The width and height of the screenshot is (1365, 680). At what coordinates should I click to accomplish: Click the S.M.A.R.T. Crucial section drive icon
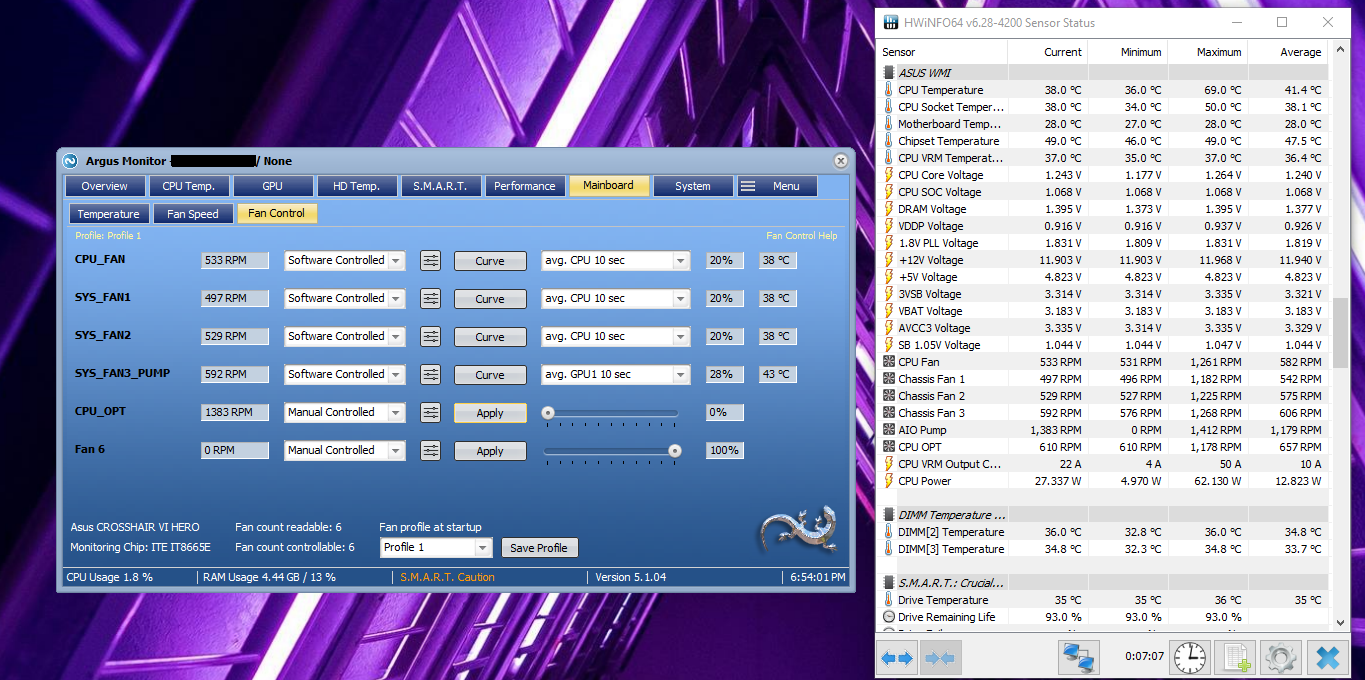[889, 583]
